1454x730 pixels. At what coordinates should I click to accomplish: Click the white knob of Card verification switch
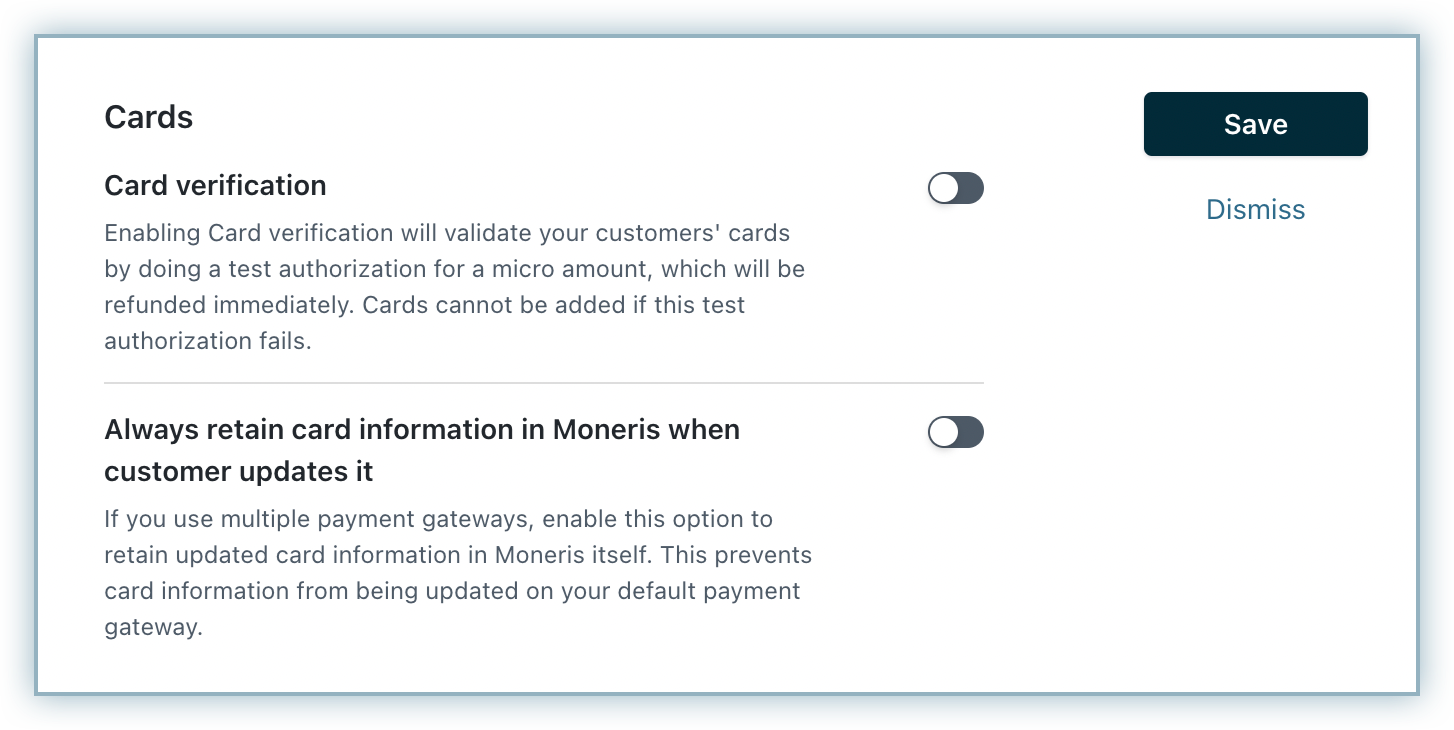pos(944,188)
